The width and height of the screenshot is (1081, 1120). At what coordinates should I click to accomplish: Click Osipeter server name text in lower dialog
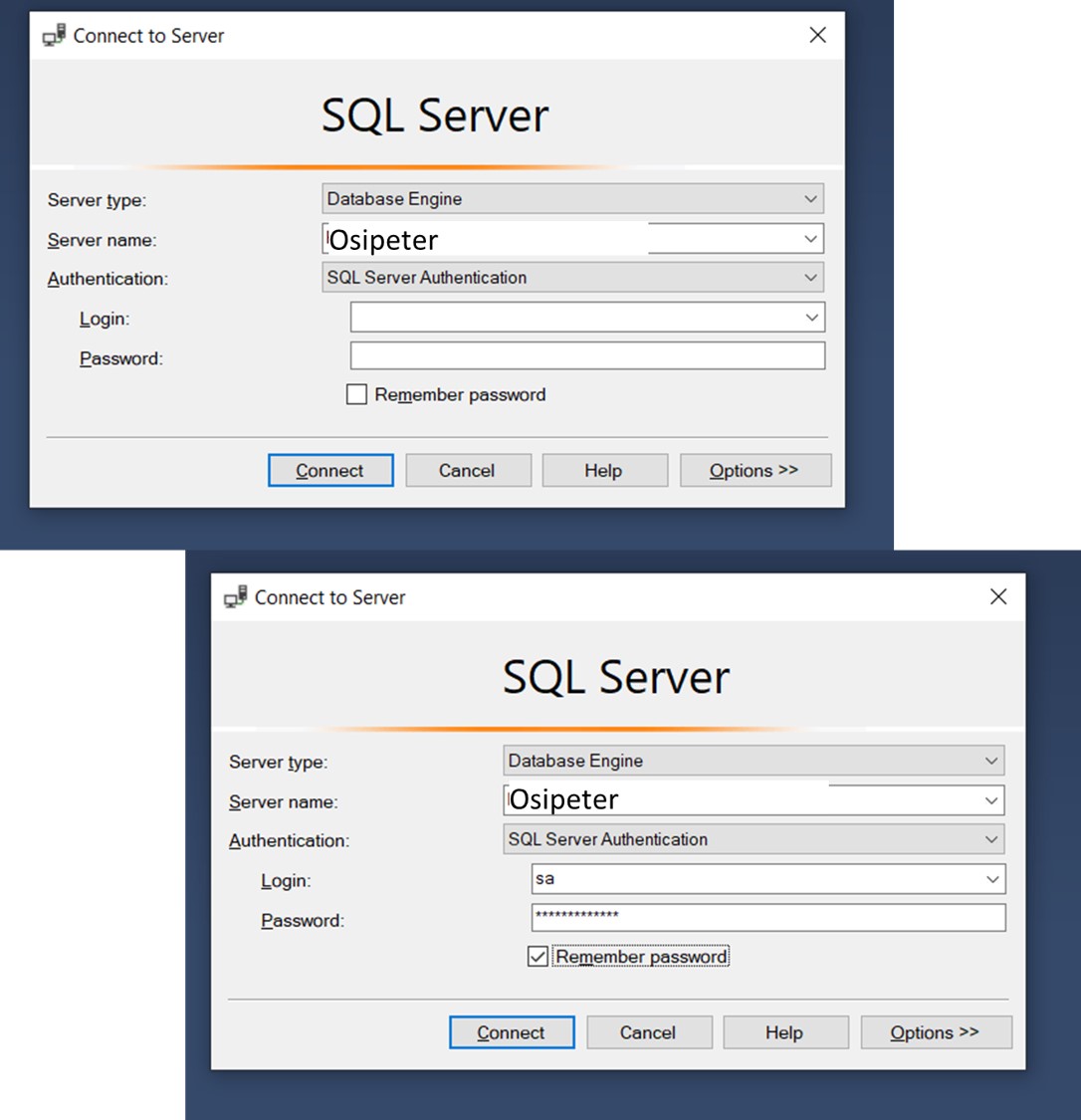tap(564, 799)
